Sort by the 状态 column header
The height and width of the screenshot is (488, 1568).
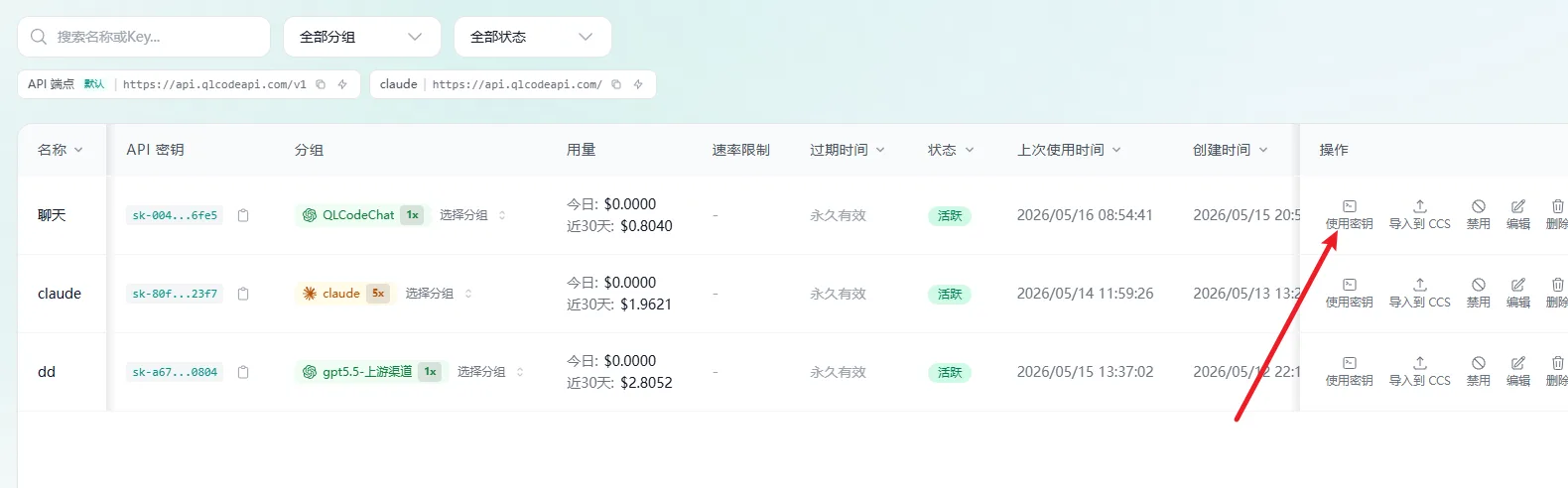pyautogui.click(x=951, y=150)
